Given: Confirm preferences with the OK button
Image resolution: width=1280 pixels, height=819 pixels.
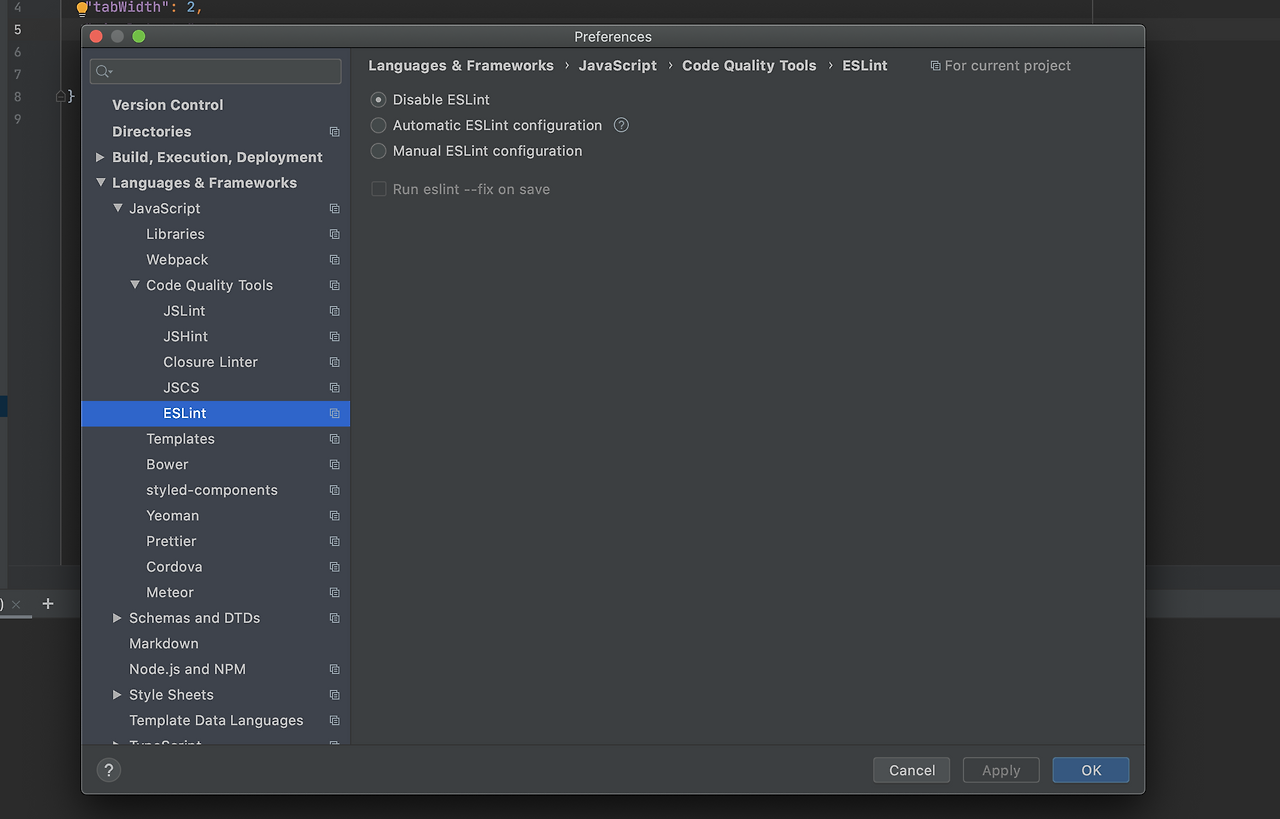Looking at the screenshot, I should (1091, 770).
